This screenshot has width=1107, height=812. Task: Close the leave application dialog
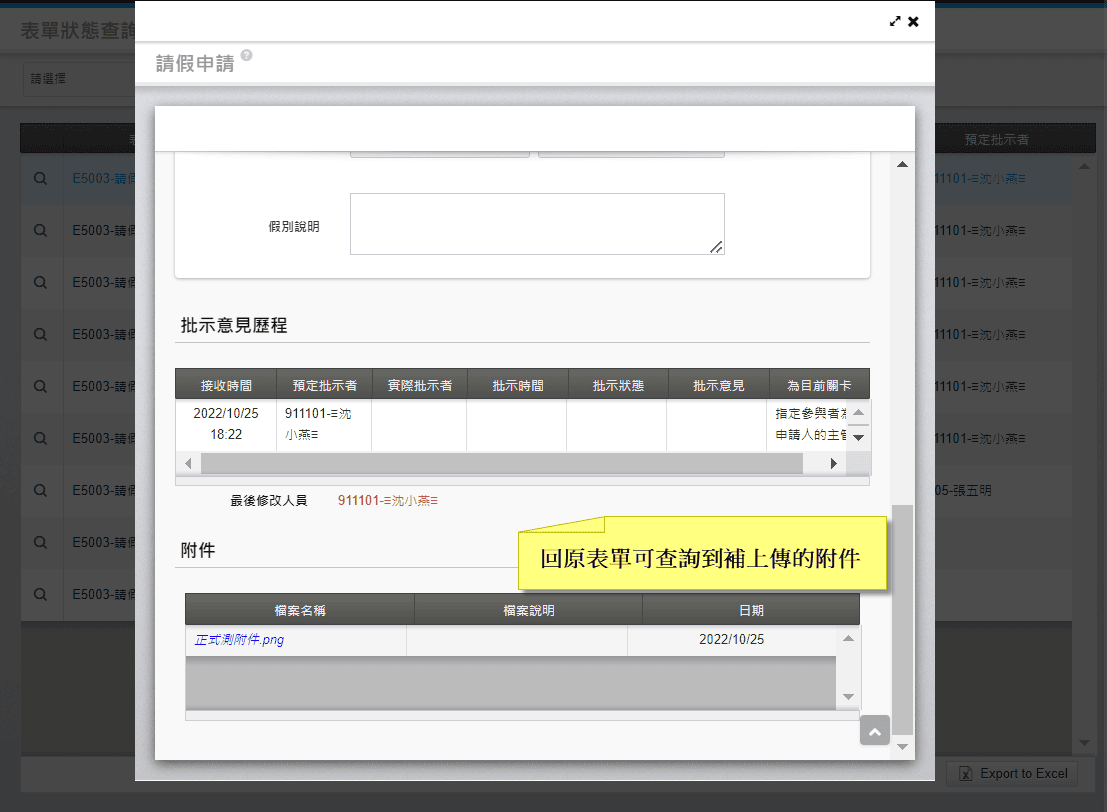pyautogui.click(x=913, y=21)
